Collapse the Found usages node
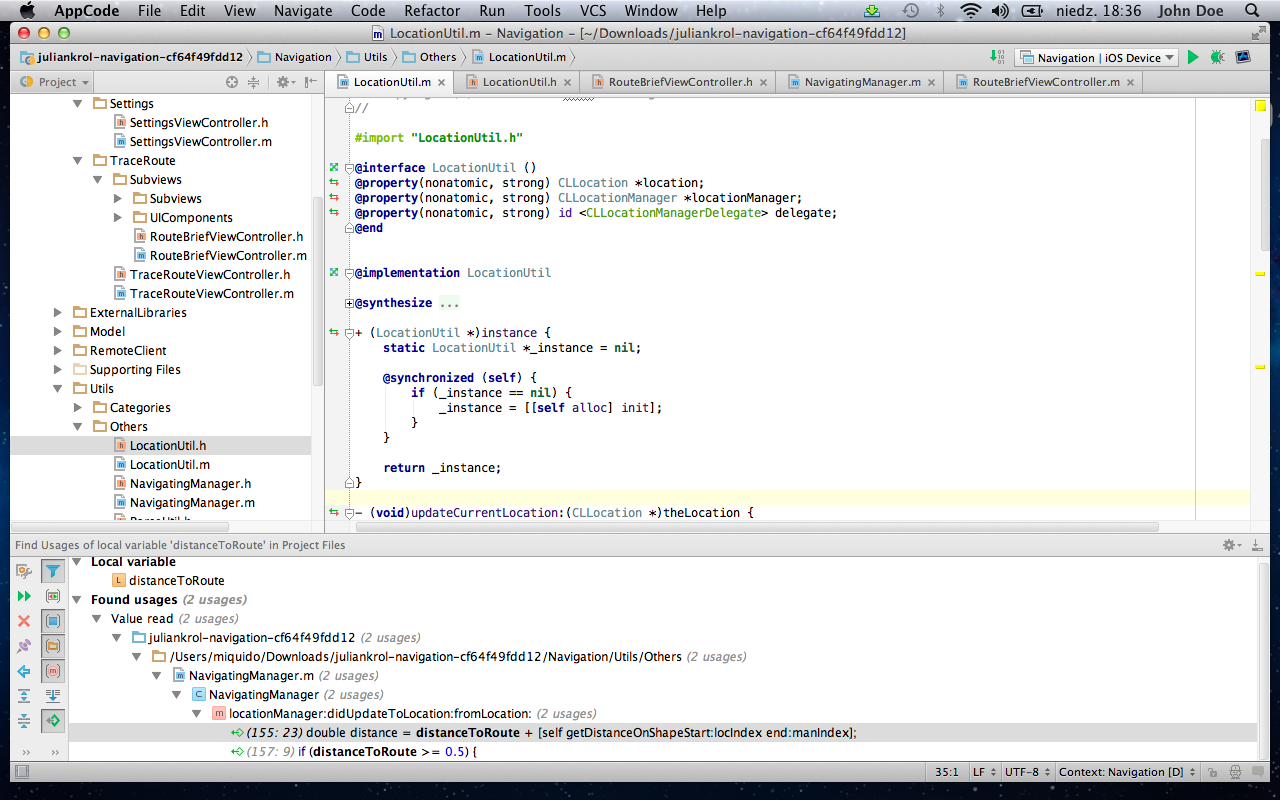 77,600
